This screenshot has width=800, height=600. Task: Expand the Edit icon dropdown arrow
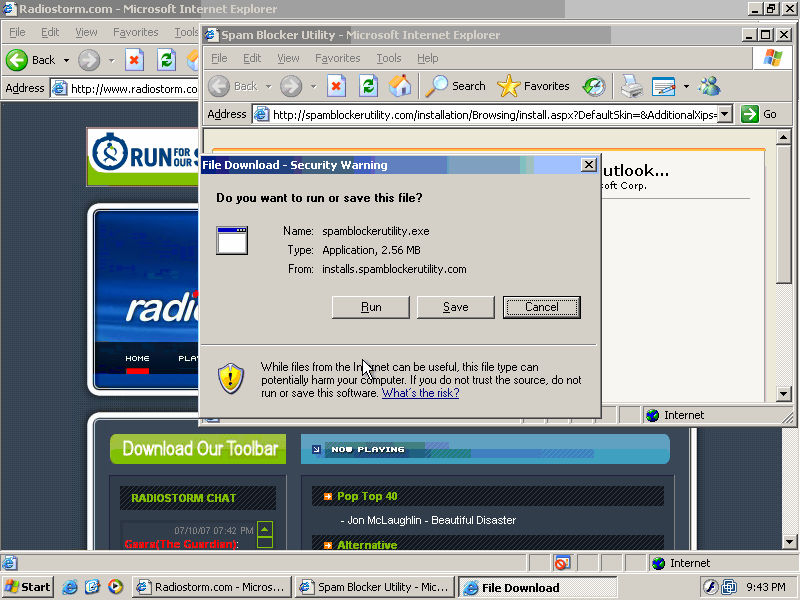click(686, 87)
